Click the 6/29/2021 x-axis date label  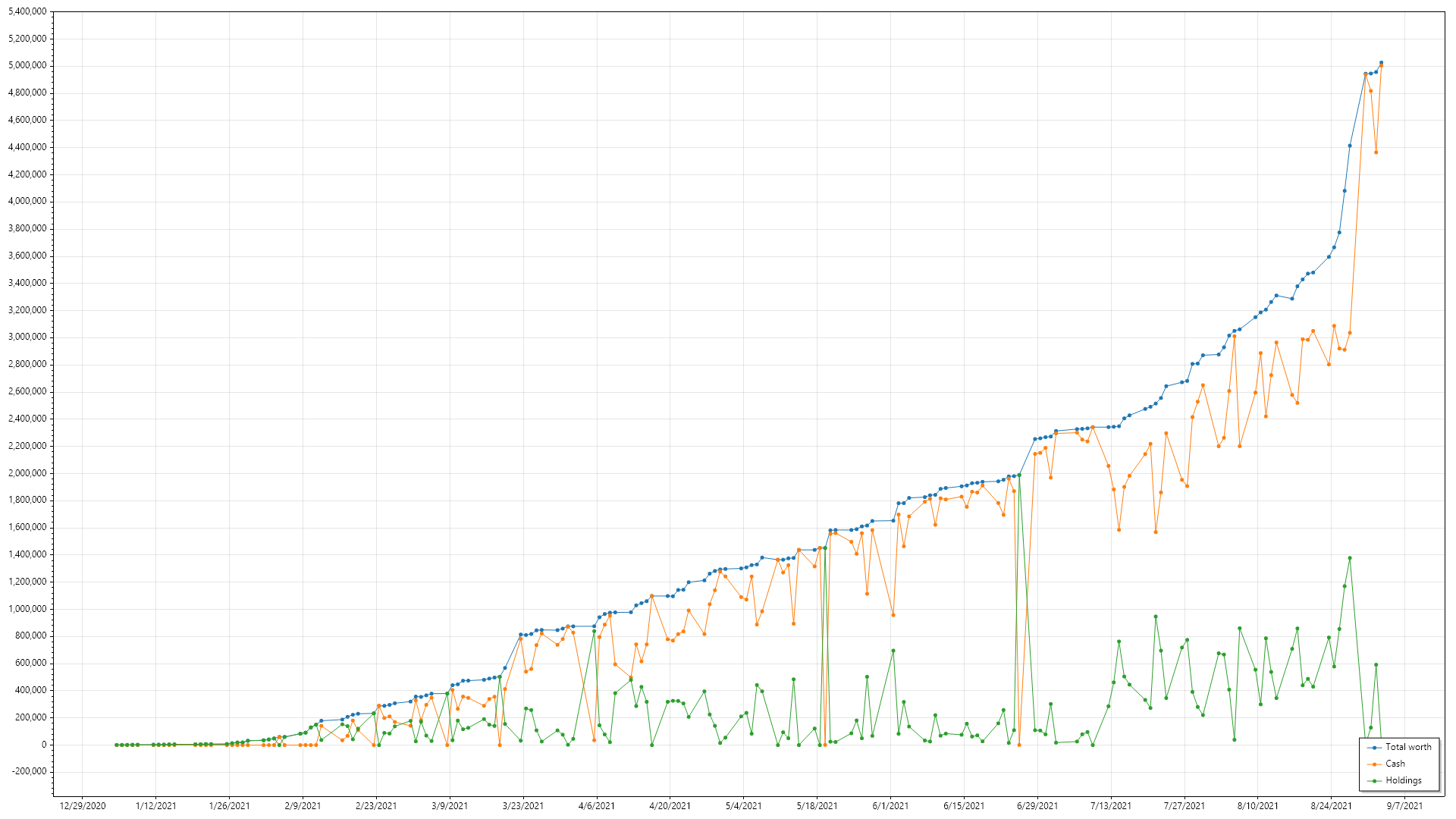(1037, 806)
